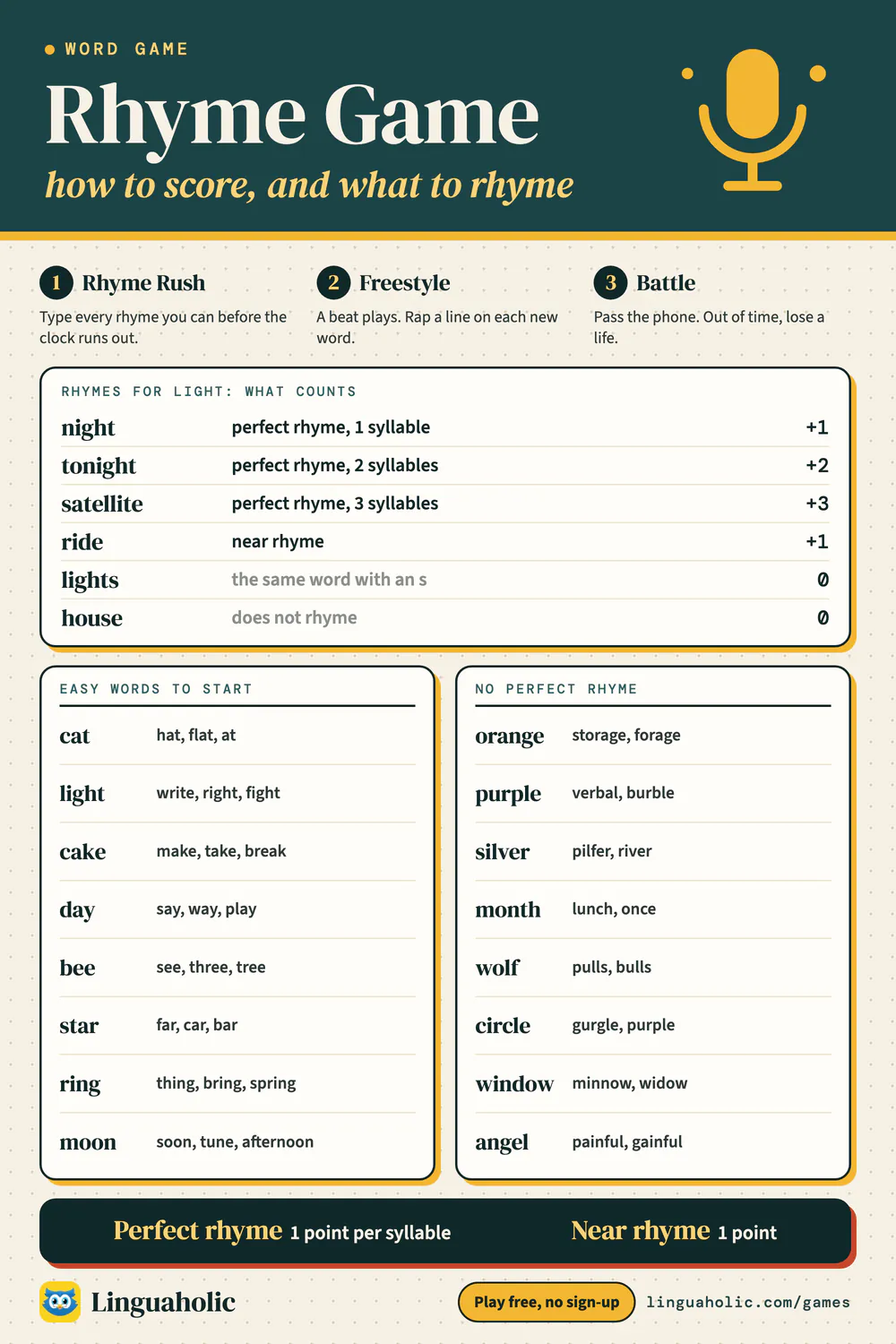Screen dimensions: 896x1344
Task: Click the word 'circle' row heading
Action: [503, 1027]
